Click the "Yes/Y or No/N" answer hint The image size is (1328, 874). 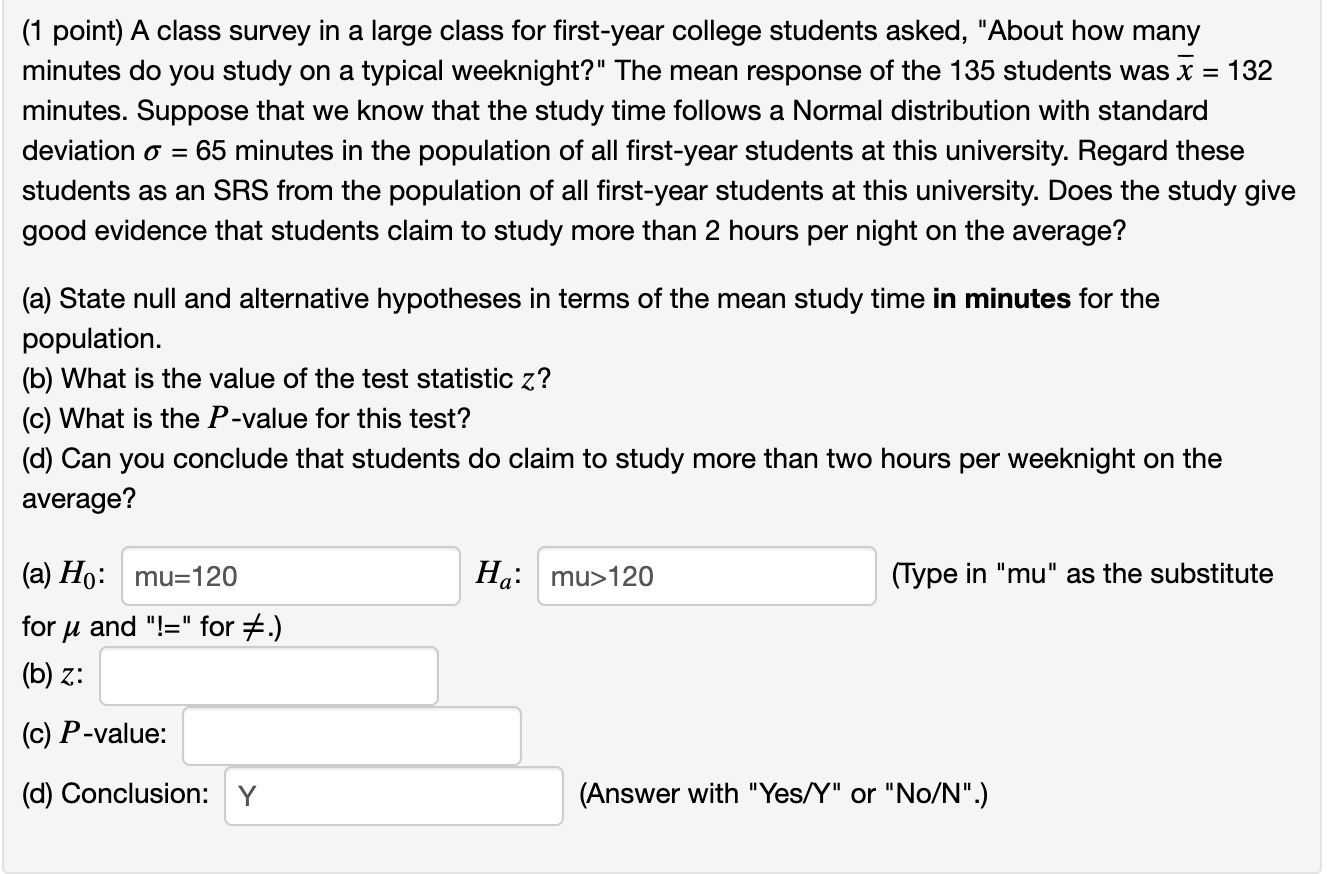click(x=786, y=795)
